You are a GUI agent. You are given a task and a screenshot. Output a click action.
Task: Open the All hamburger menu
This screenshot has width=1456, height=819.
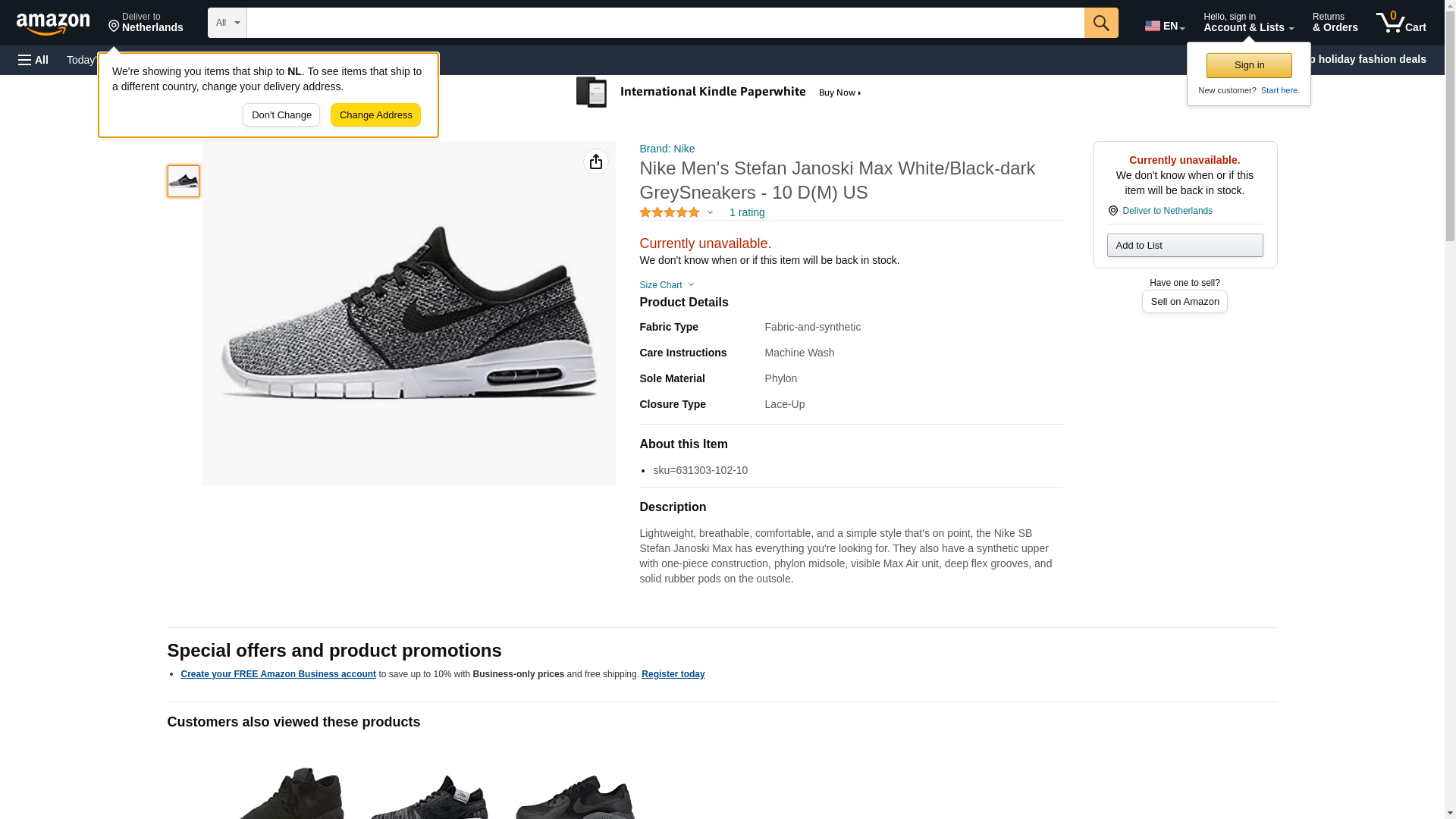[x=33, y=60]
